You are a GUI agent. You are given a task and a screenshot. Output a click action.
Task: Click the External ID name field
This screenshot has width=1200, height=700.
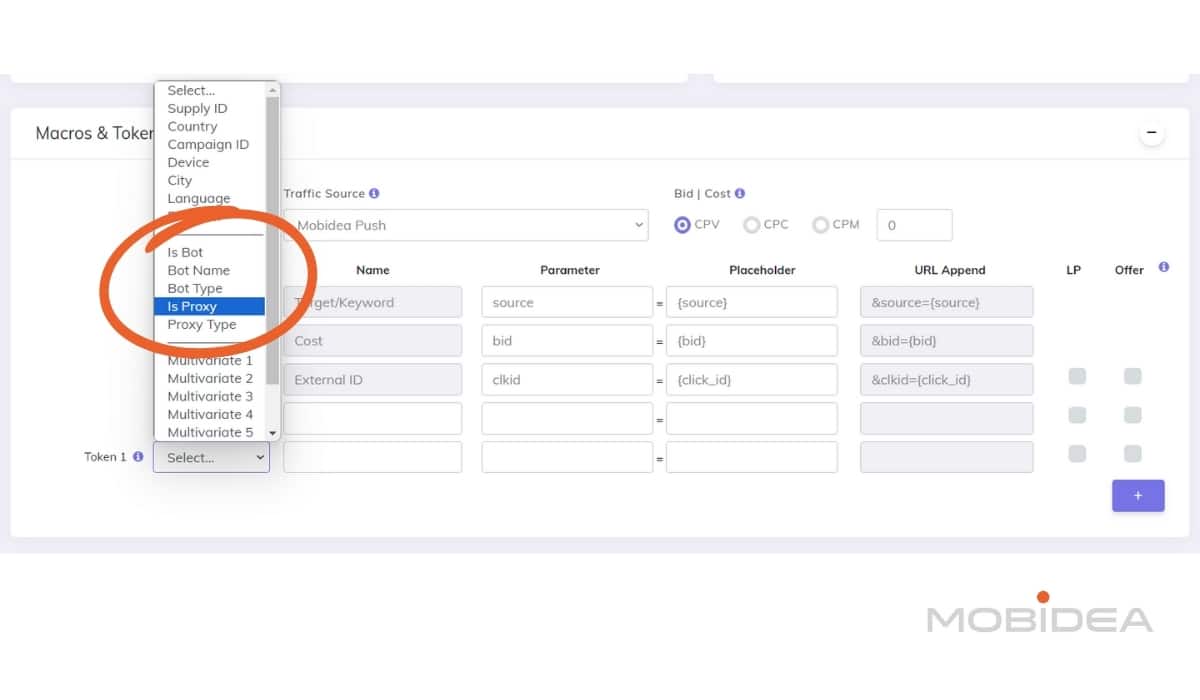point(373,380)
